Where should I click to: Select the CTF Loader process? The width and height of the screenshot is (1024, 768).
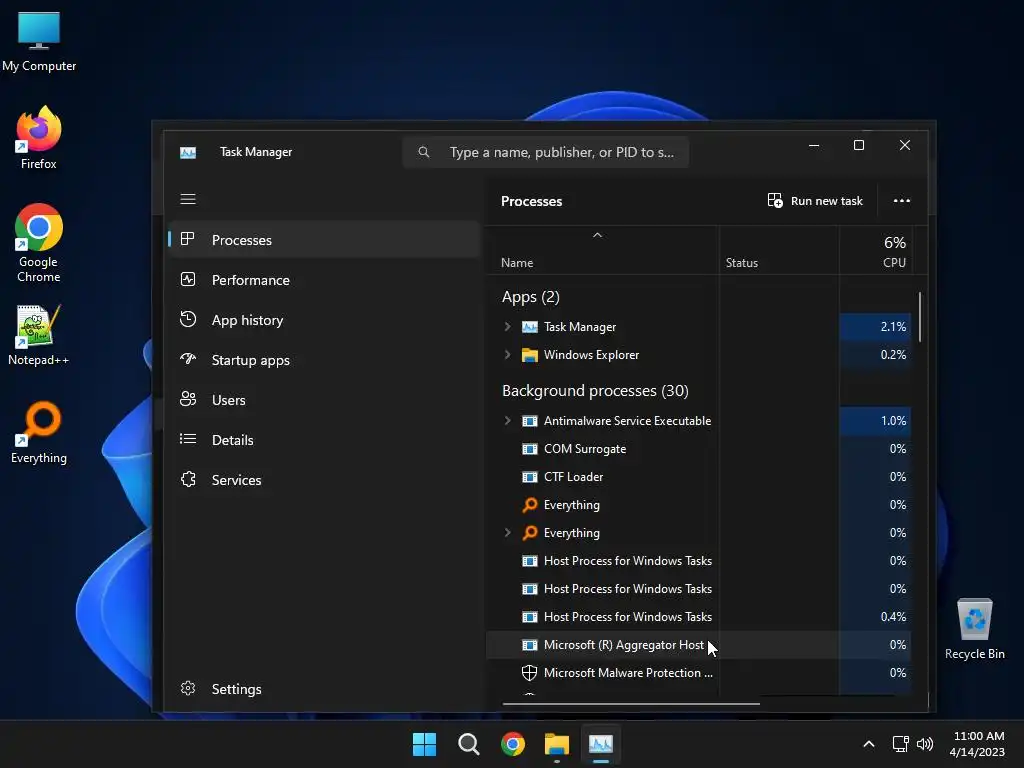[698, 477]
